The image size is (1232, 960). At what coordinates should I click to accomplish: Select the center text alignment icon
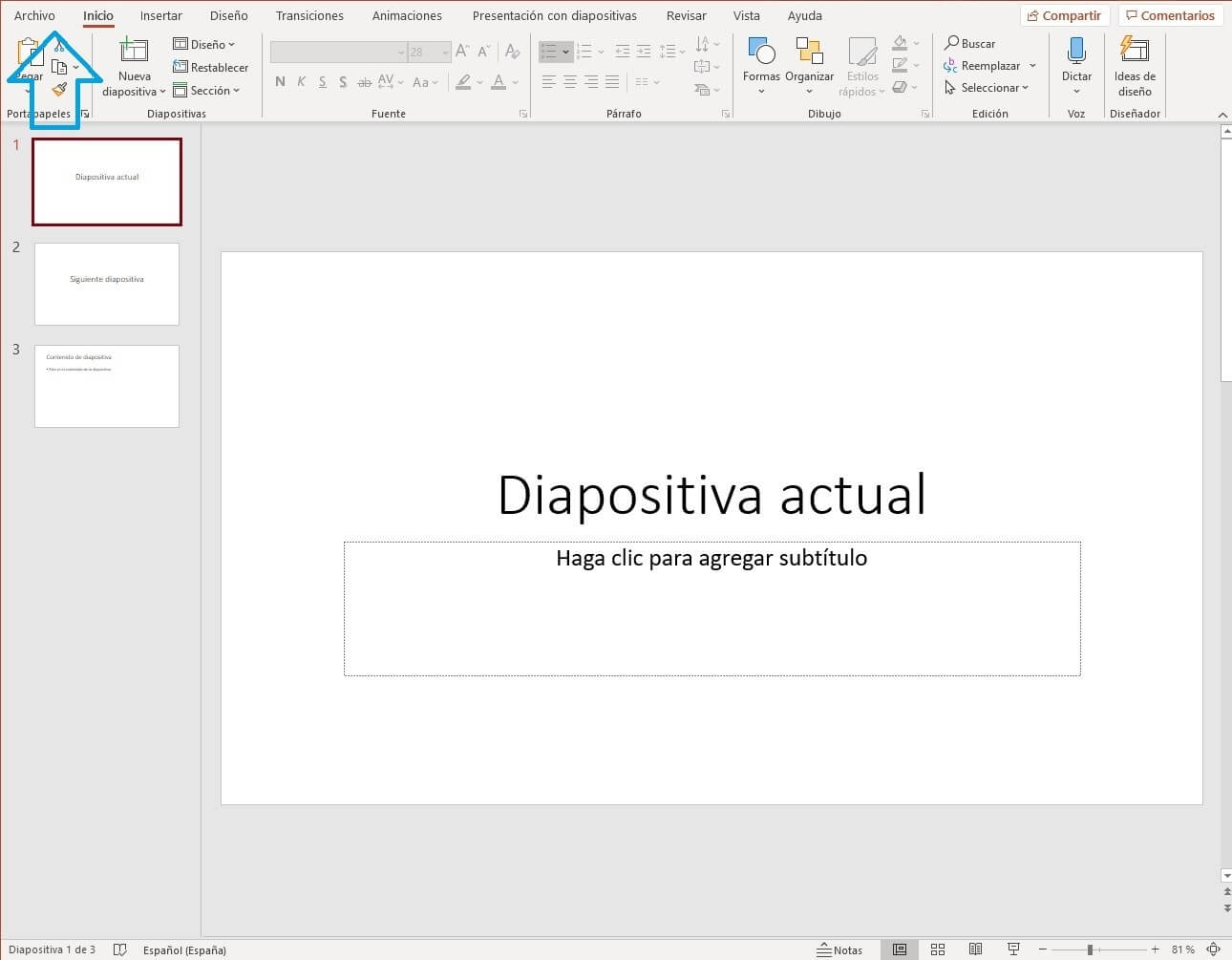click(569, 81)
